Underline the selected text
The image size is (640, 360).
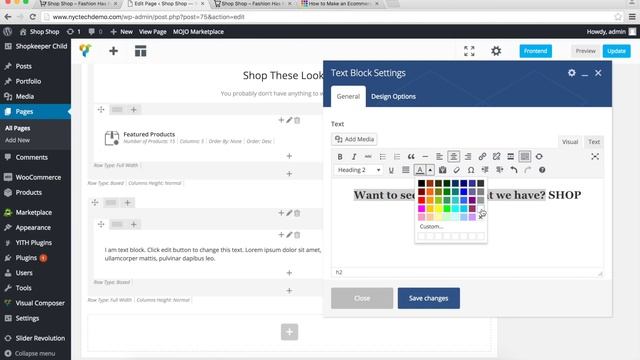[391, 170]
